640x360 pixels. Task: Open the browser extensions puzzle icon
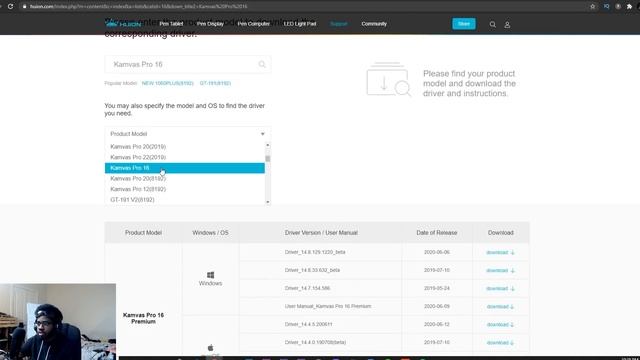point(629,6)
